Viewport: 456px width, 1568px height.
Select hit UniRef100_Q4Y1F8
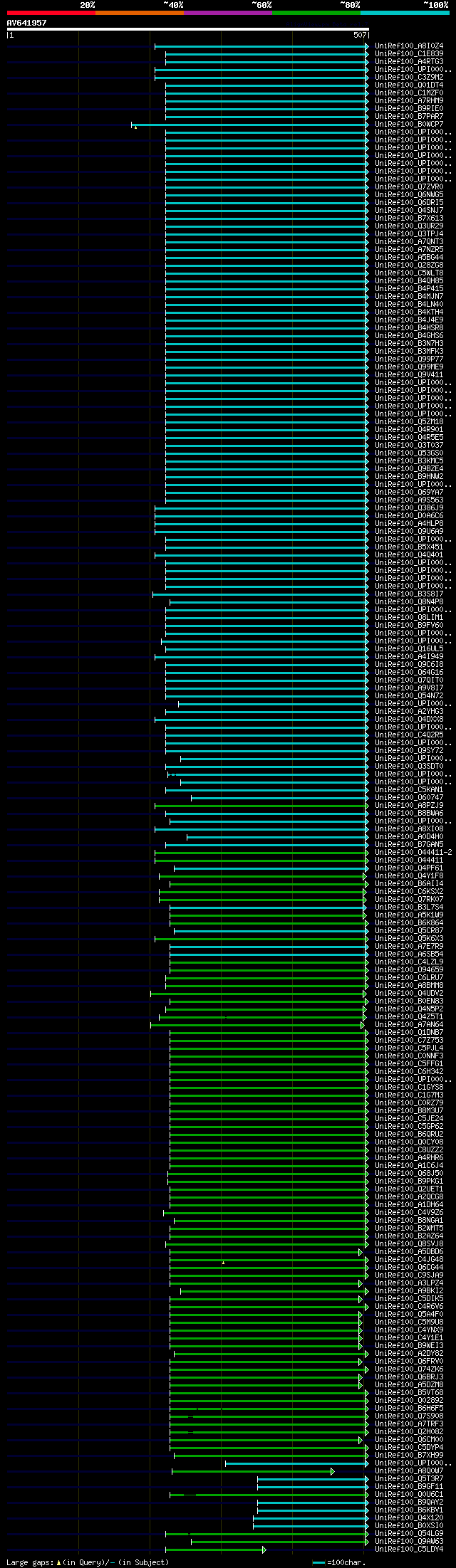click(x=409, y=876)
